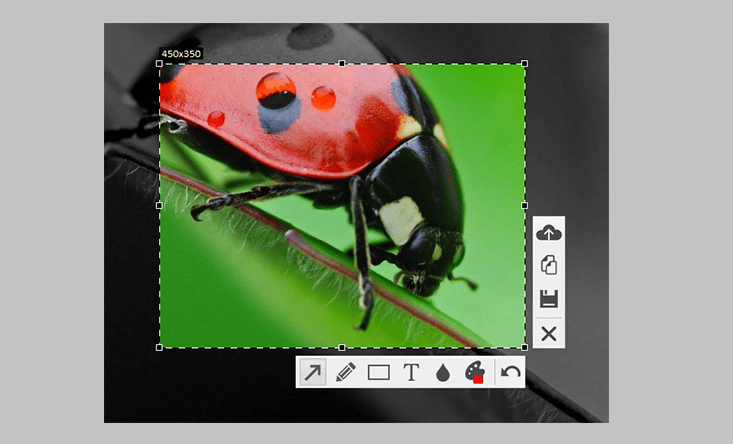Click the top-right selection handle
Screen dimensions: 733x444
coord(525,64)
